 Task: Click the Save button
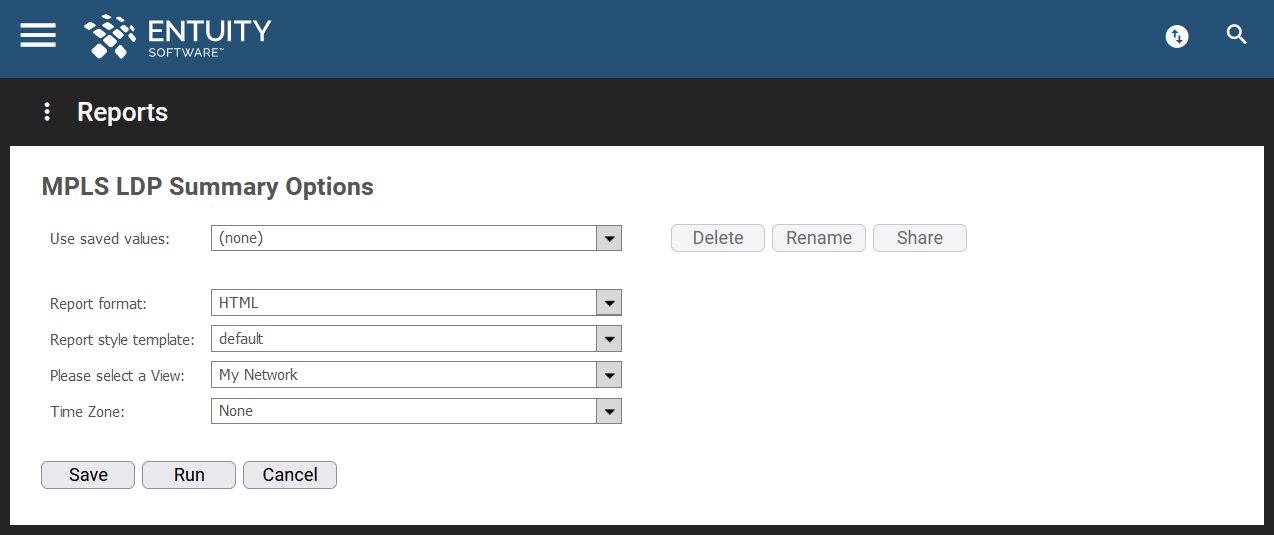(88, 475)
